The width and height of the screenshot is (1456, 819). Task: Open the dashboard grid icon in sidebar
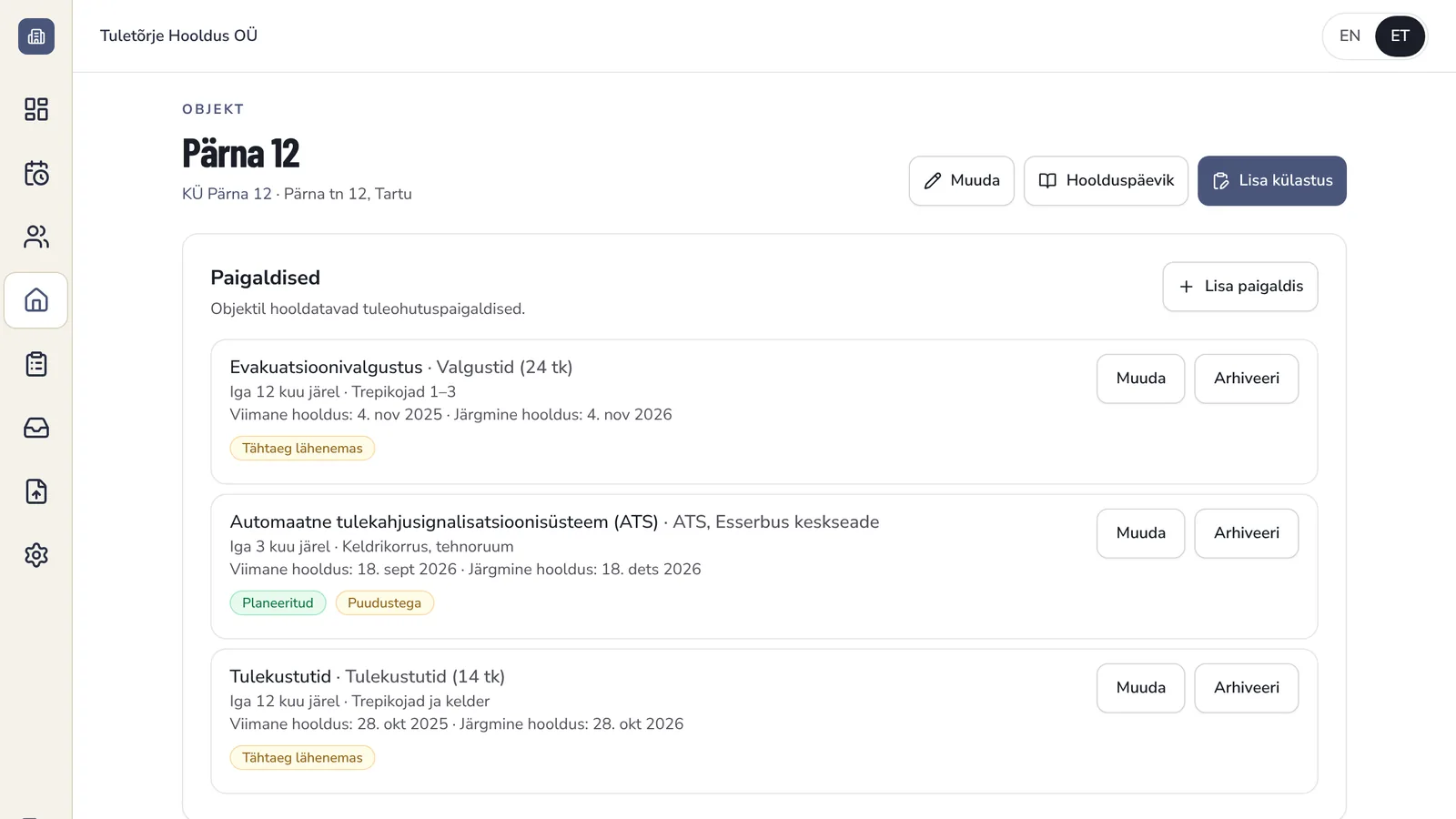coord(36,109)
